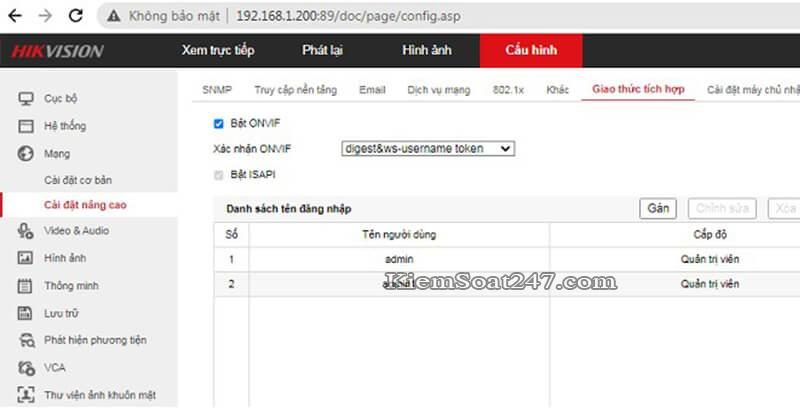The height and width of the screenshot is (413, 800).
Task: Toggle the Bật ISAPI checkbox
Action: (218, 175)
